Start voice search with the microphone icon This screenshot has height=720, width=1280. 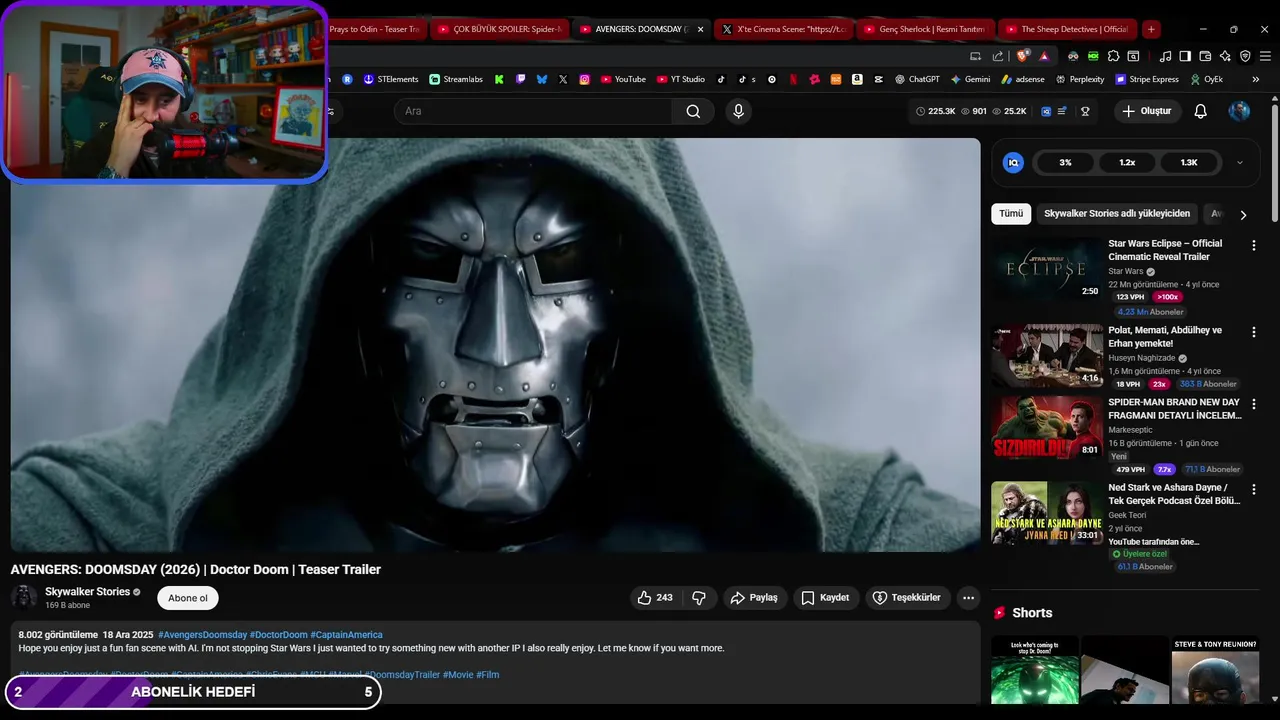738,111
